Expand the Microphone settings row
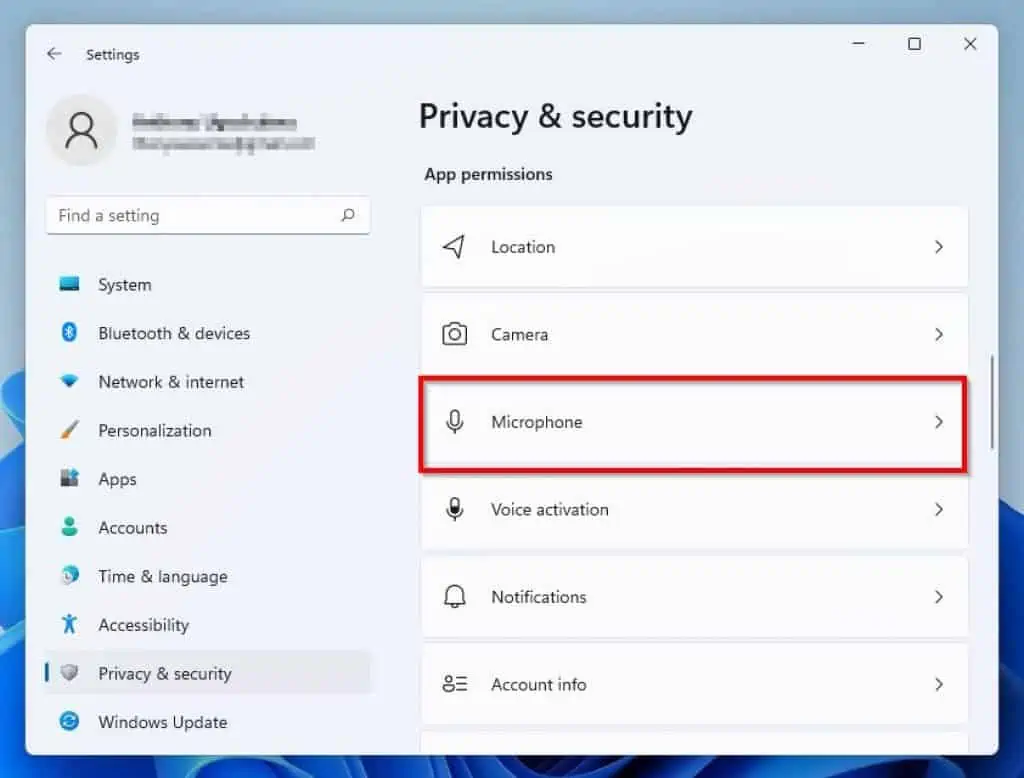 pos(938,422)
